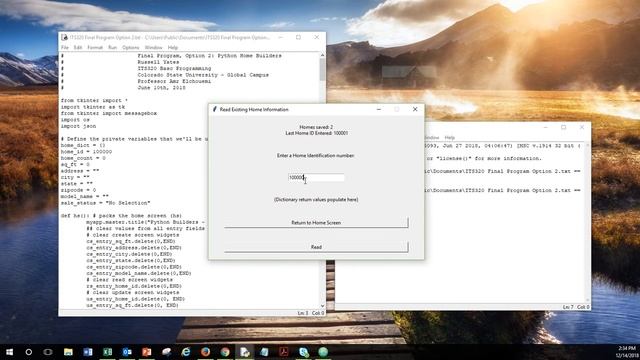Click the editor status bar 'Ln: 3' indicator
The height and width of the screenshot is (360, 640).
(302, 313)
